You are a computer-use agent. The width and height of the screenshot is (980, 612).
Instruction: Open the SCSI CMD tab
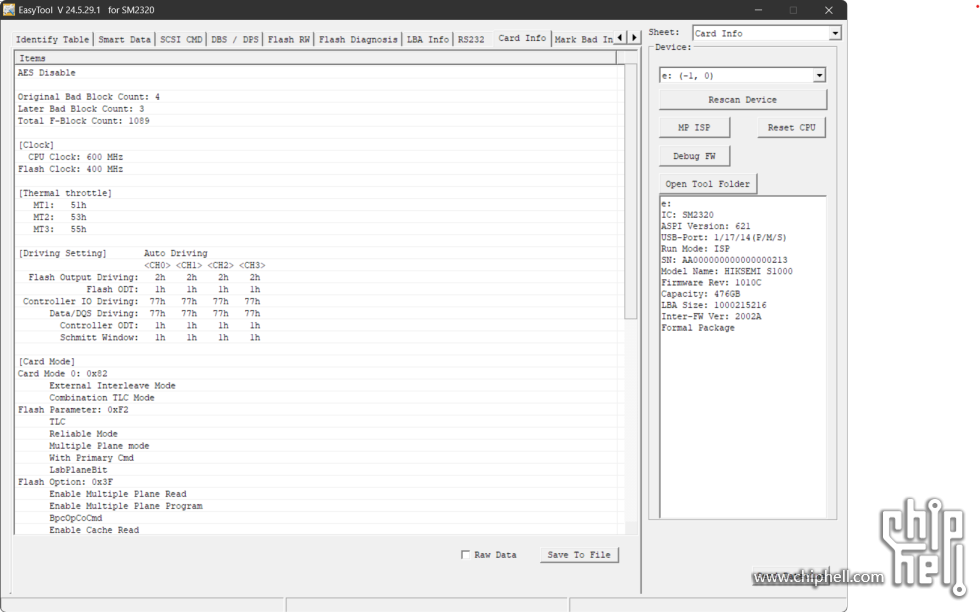click(x=181, y=39)
